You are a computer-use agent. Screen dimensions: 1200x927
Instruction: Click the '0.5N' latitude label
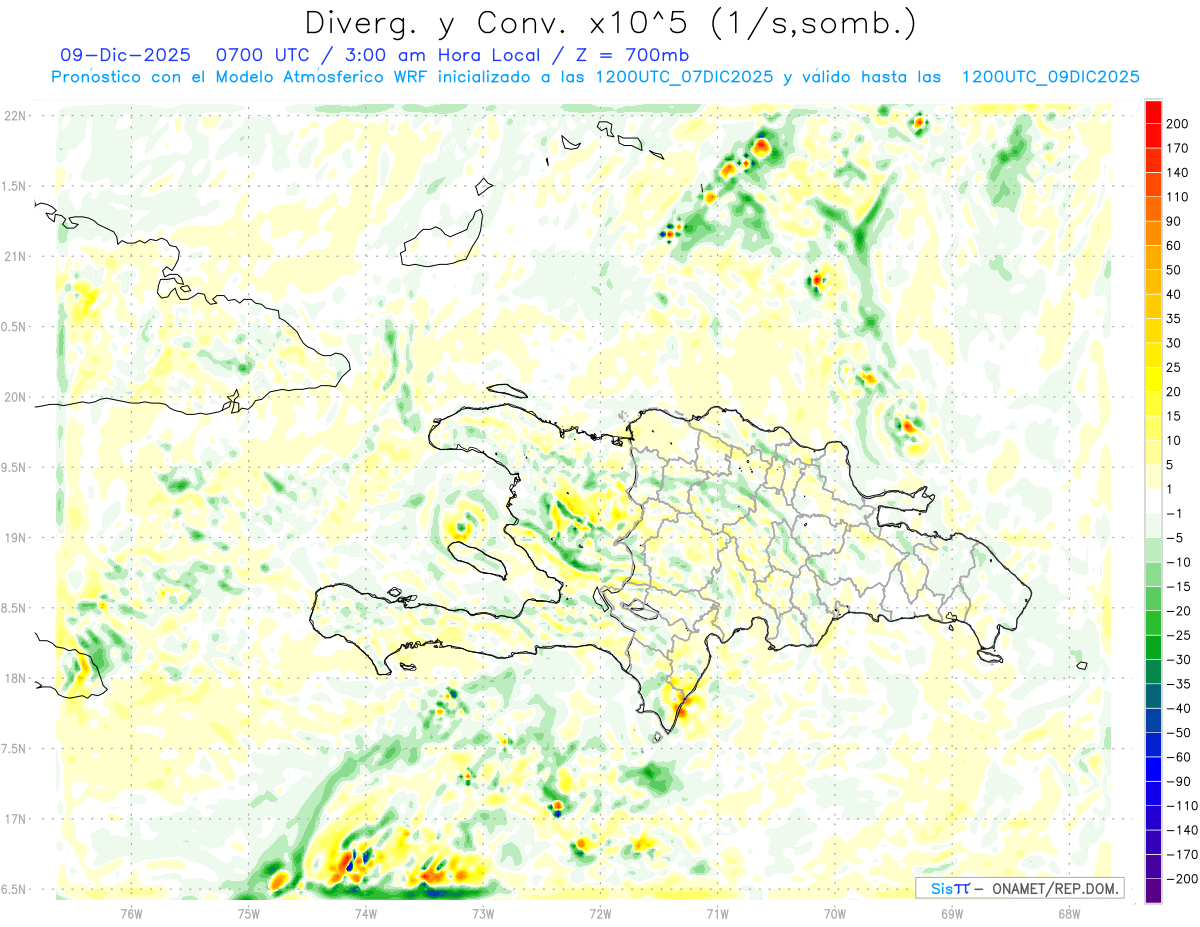point(15,327)
